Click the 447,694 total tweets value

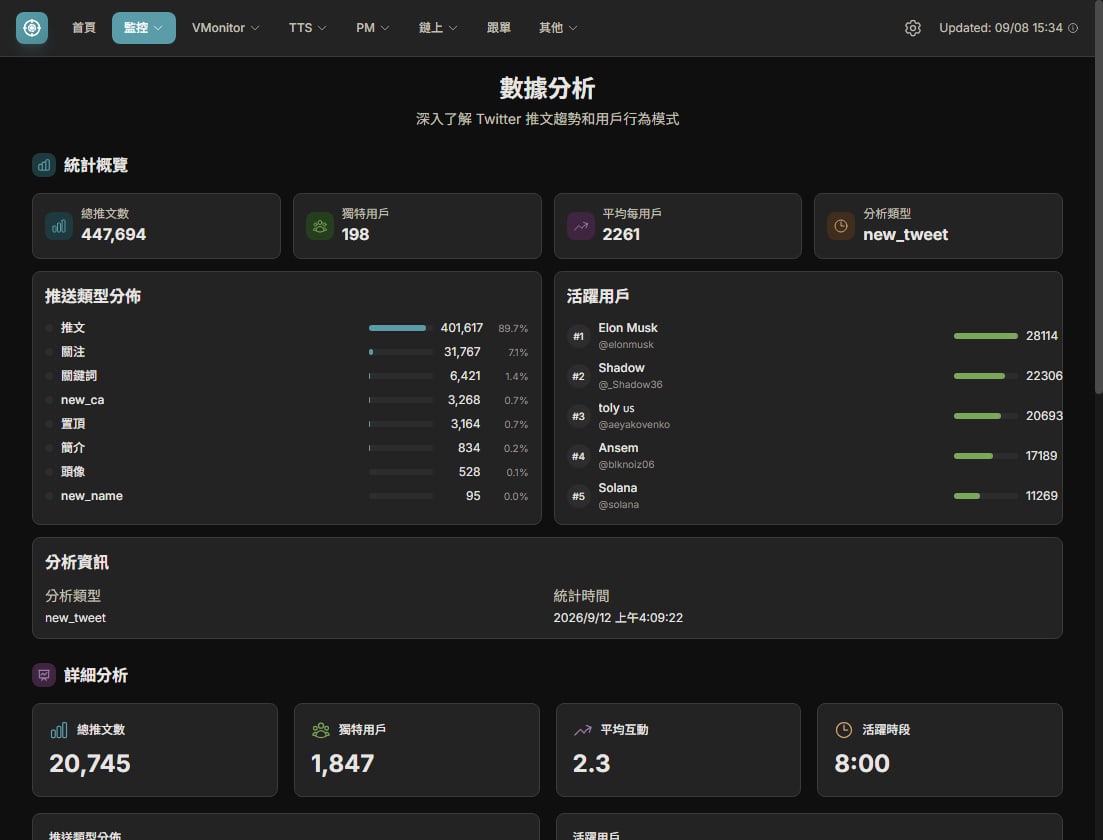pyautogui.click(x=113, y=234)
